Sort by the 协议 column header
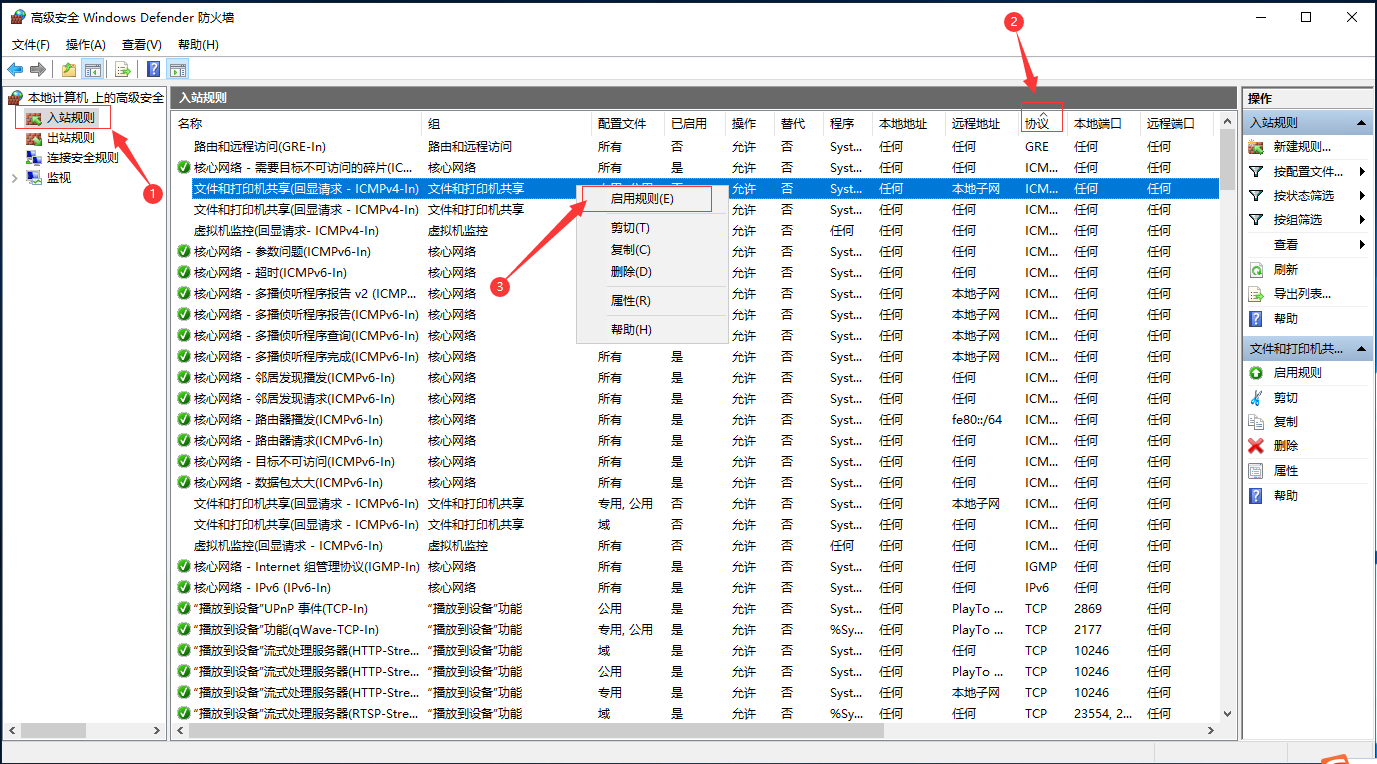 pyautogui.click(x=1044, y=124)
